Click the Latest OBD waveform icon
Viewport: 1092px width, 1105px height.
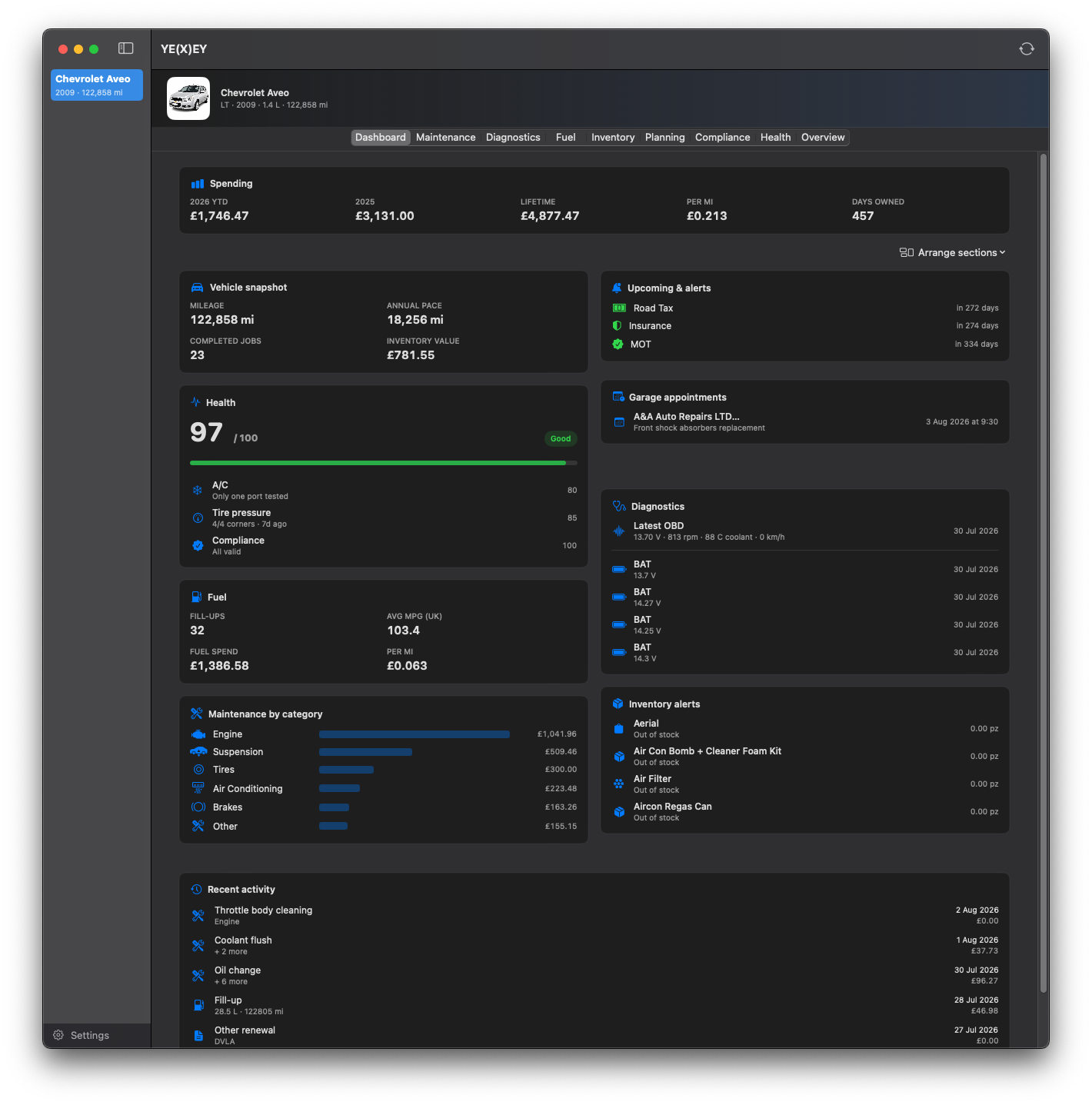point(619,531)
